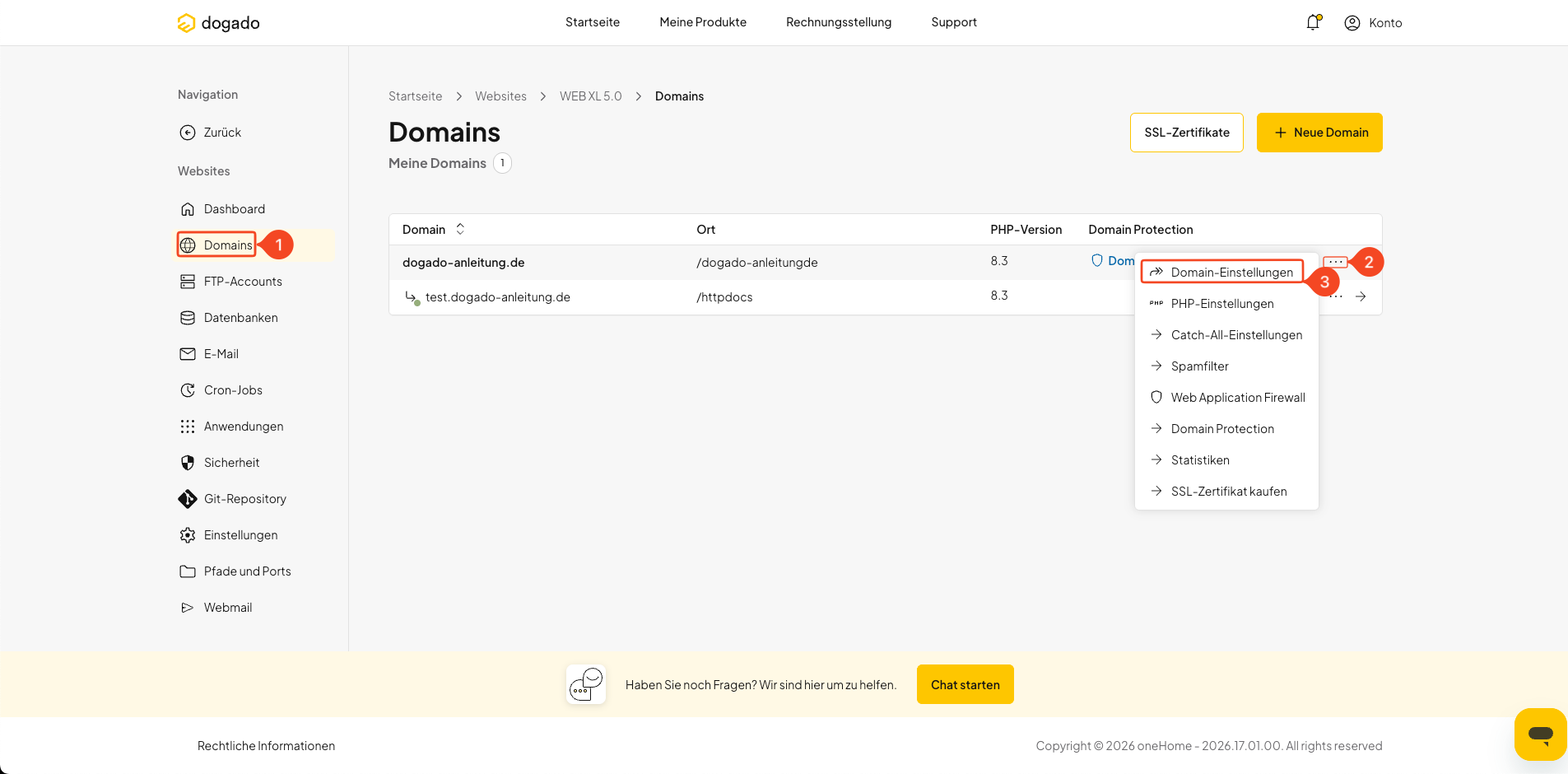Select Spamfilter in context menu
This screenshot has height=774, width=1568.
tap(1226, 366)
